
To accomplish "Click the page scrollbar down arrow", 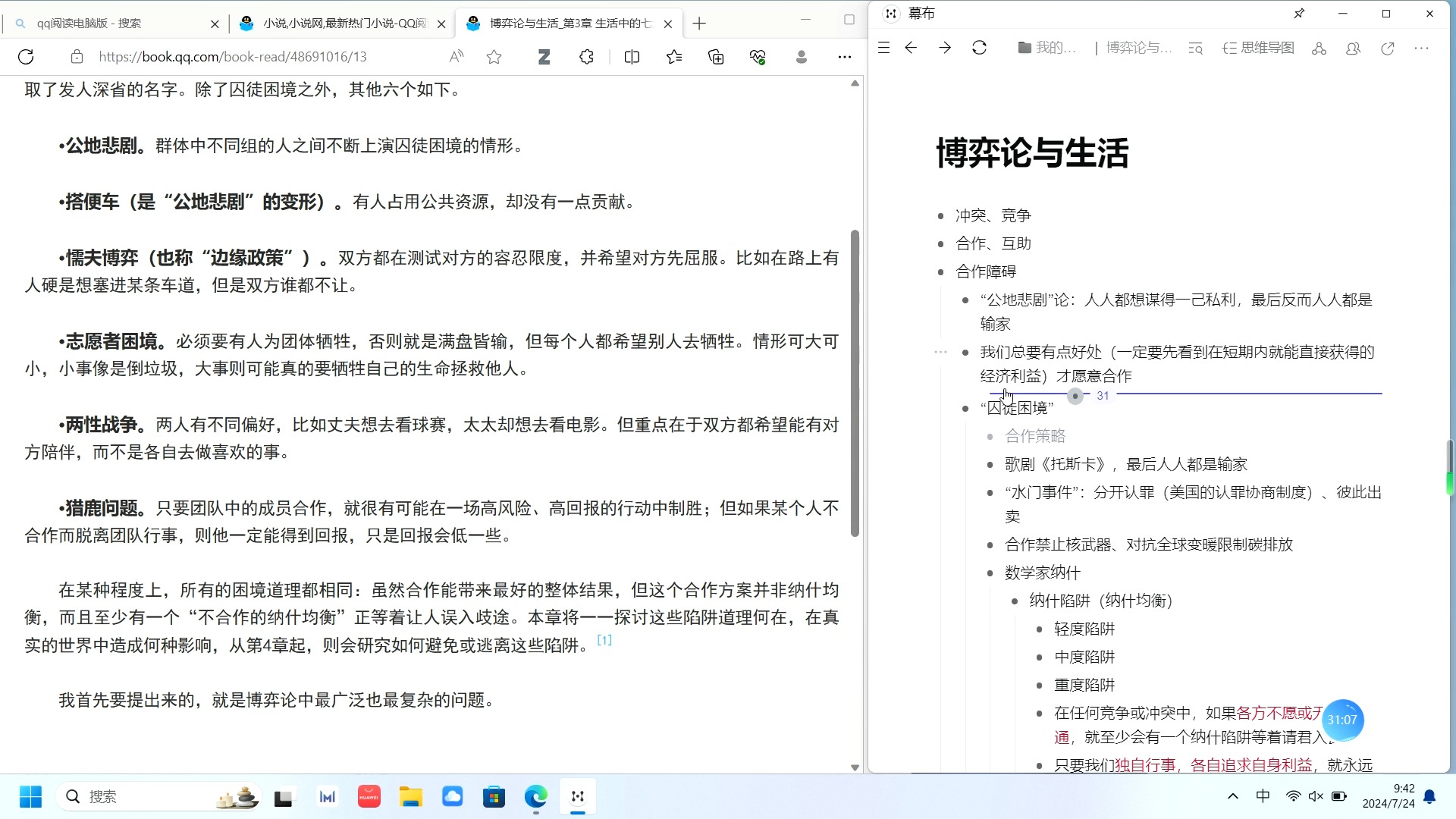I will 855,767.
